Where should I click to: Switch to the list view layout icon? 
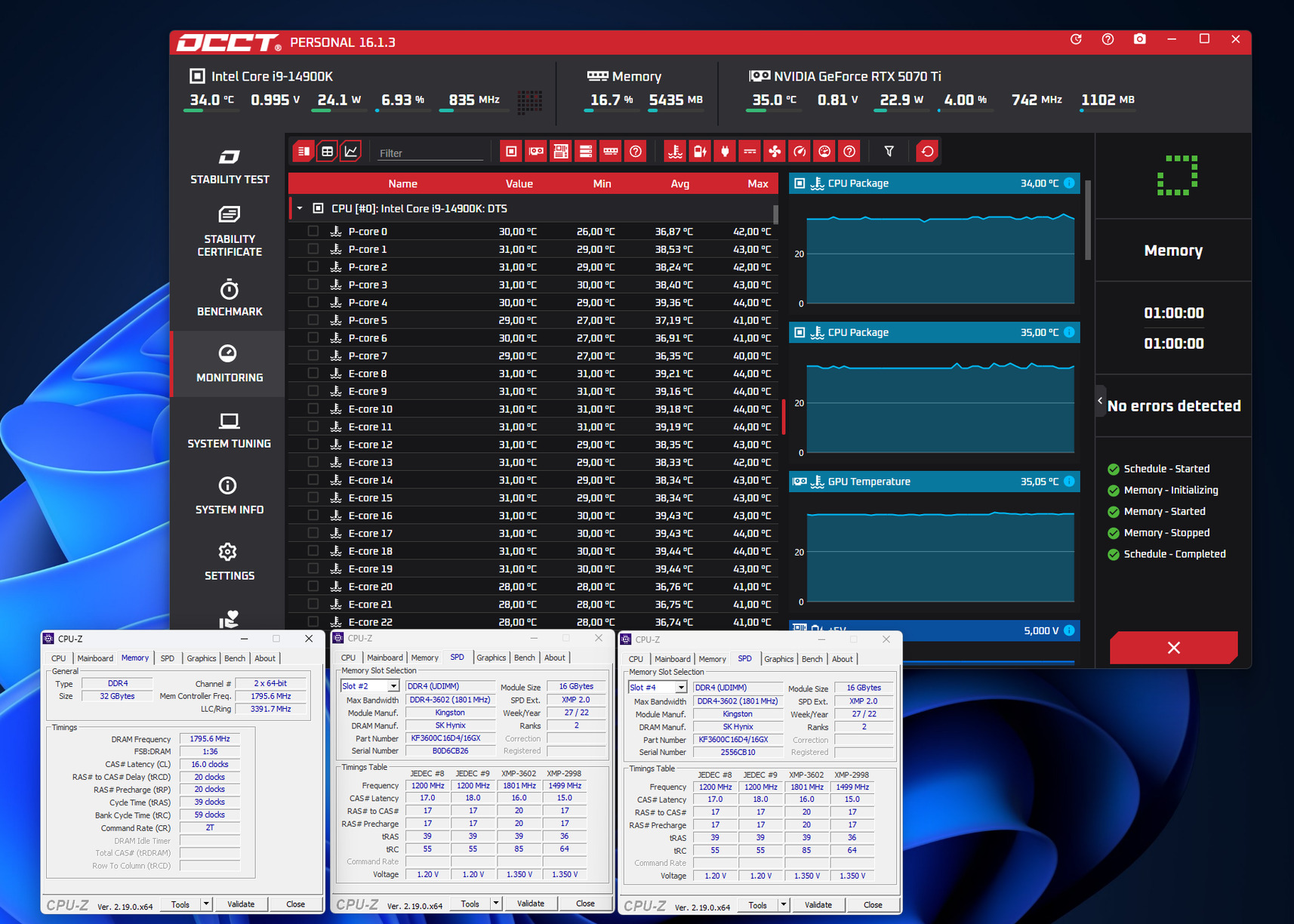tap(303, 152)
